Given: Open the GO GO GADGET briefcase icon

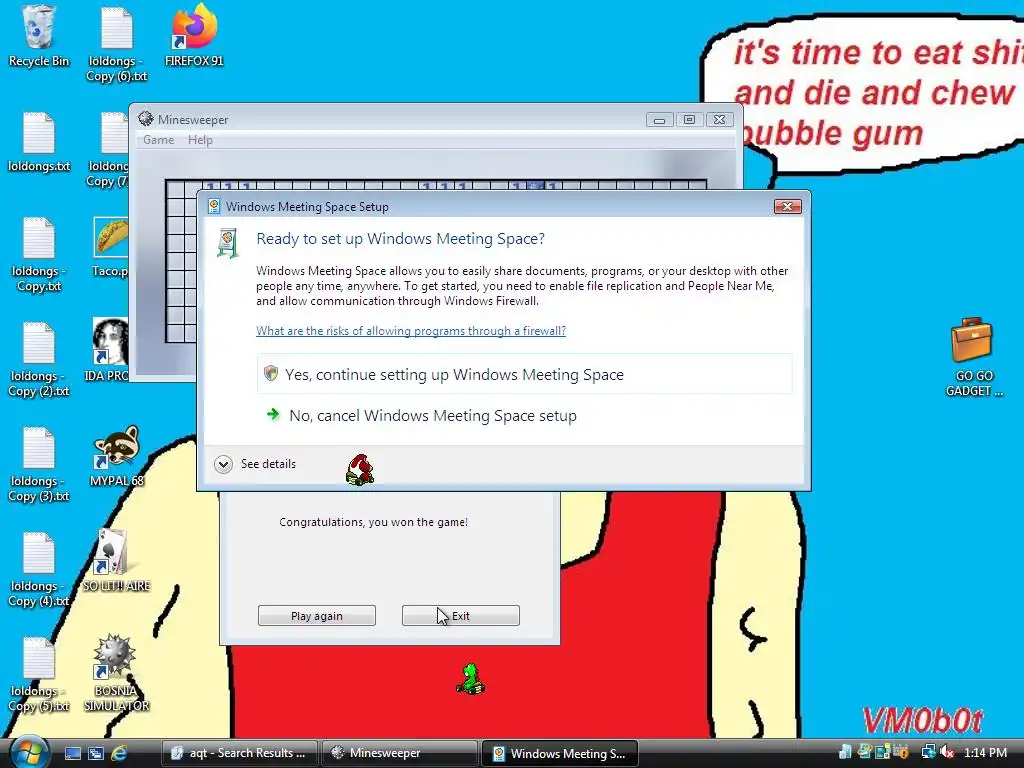Looking at the screenshot, I should 973,357.
